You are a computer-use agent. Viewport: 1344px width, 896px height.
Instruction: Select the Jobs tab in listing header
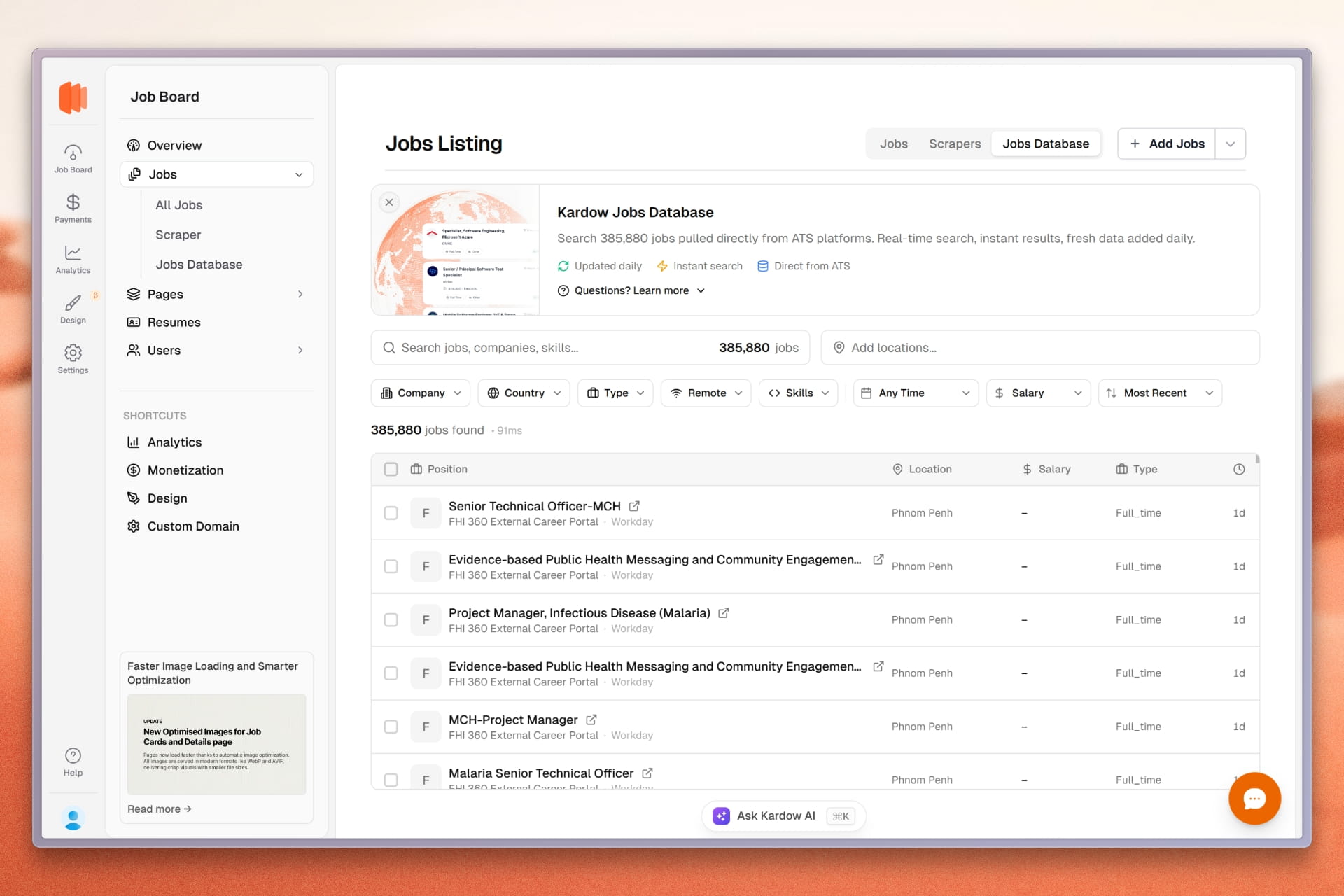[893, 143]
